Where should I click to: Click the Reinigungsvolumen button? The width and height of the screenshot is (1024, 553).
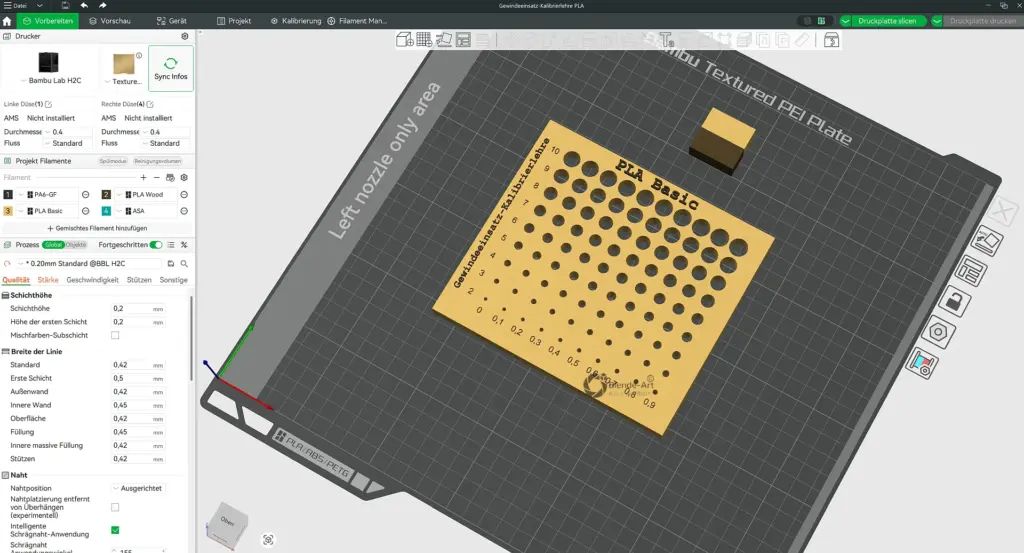[157, 161]
